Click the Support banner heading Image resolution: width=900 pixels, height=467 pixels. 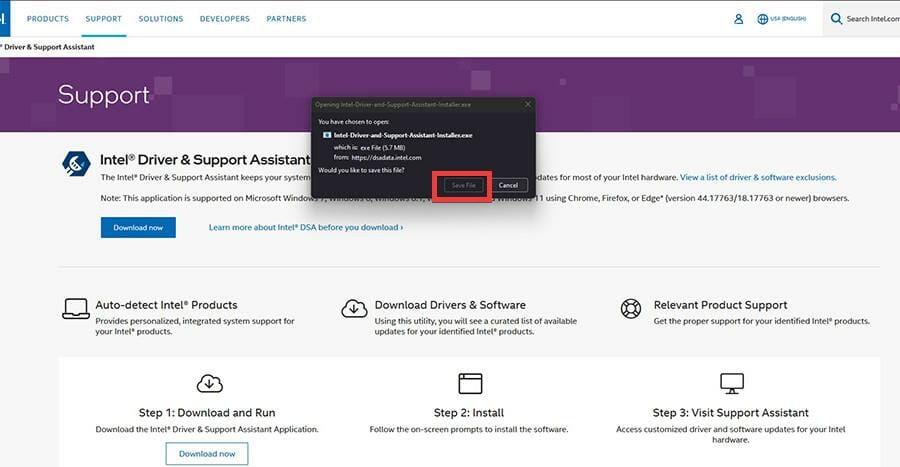pos(104,95)
